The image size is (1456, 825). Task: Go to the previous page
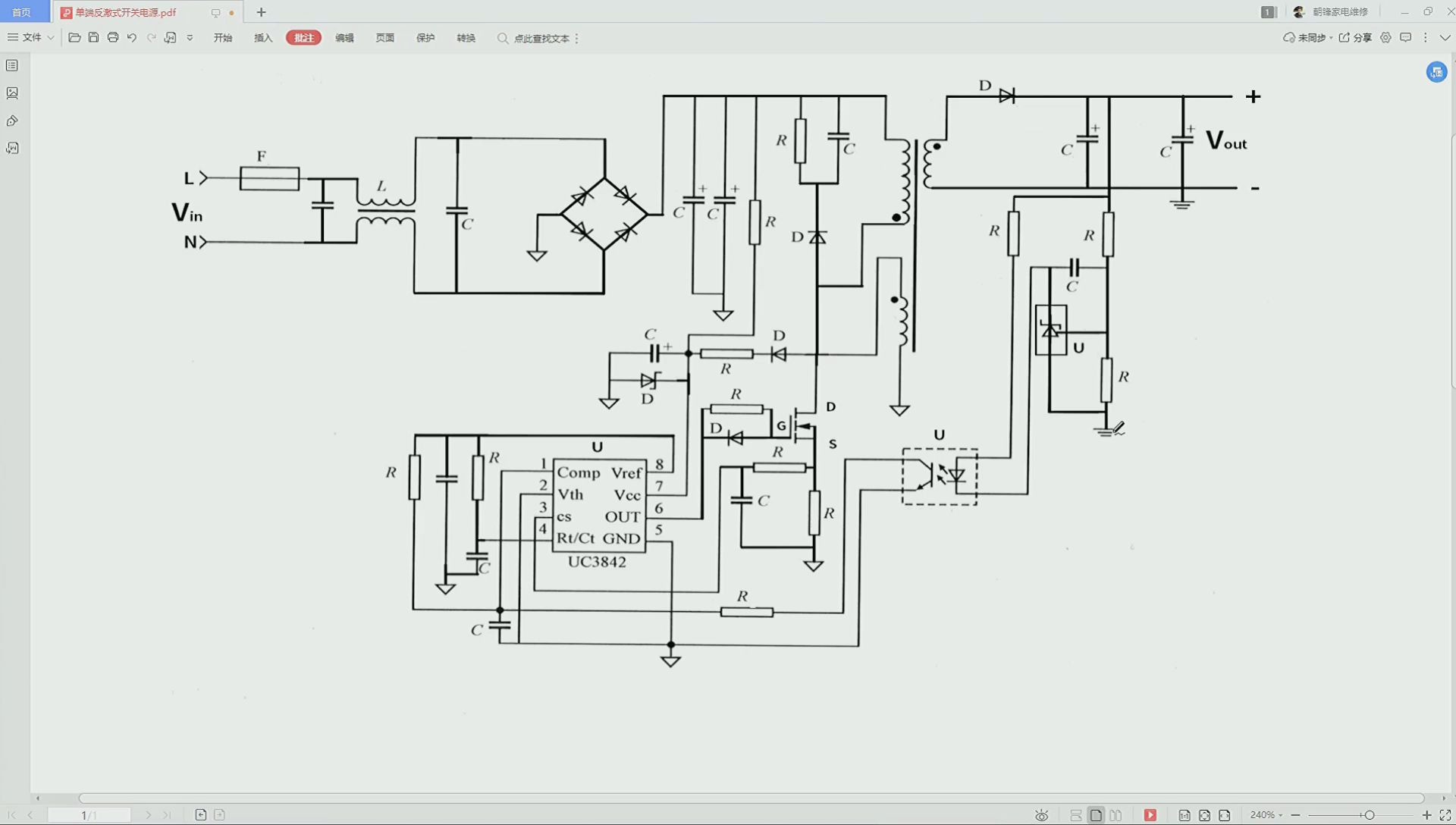click(x=30, y=815)
